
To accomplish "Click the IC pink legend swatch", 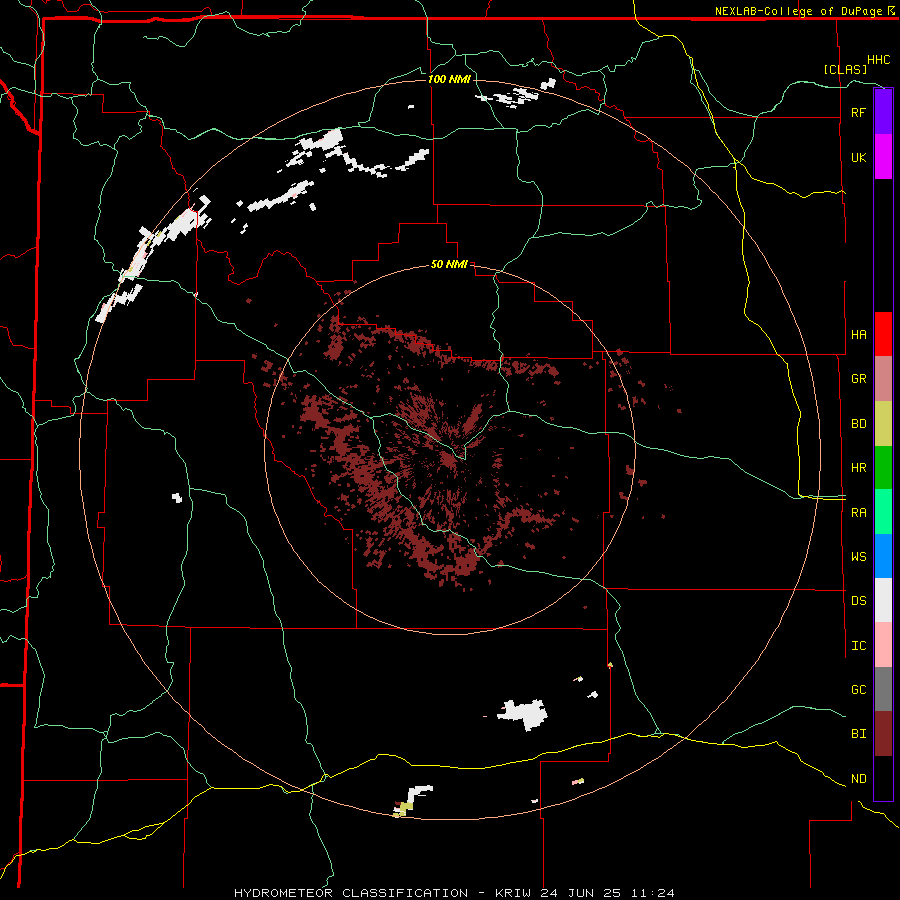I will 883,645.
